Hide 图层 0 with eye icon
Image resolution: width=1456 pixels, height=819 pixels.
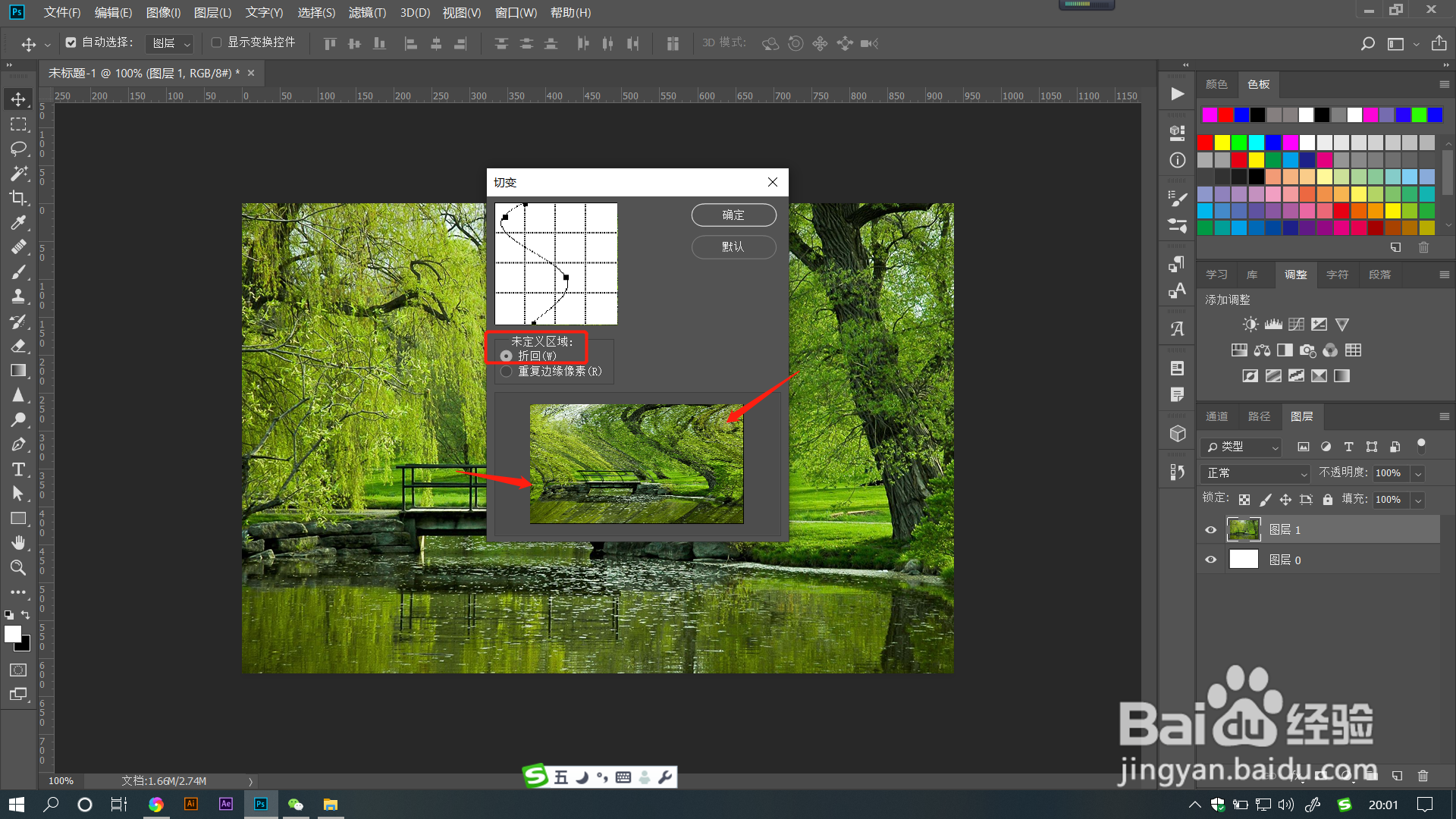[1210, 560]
